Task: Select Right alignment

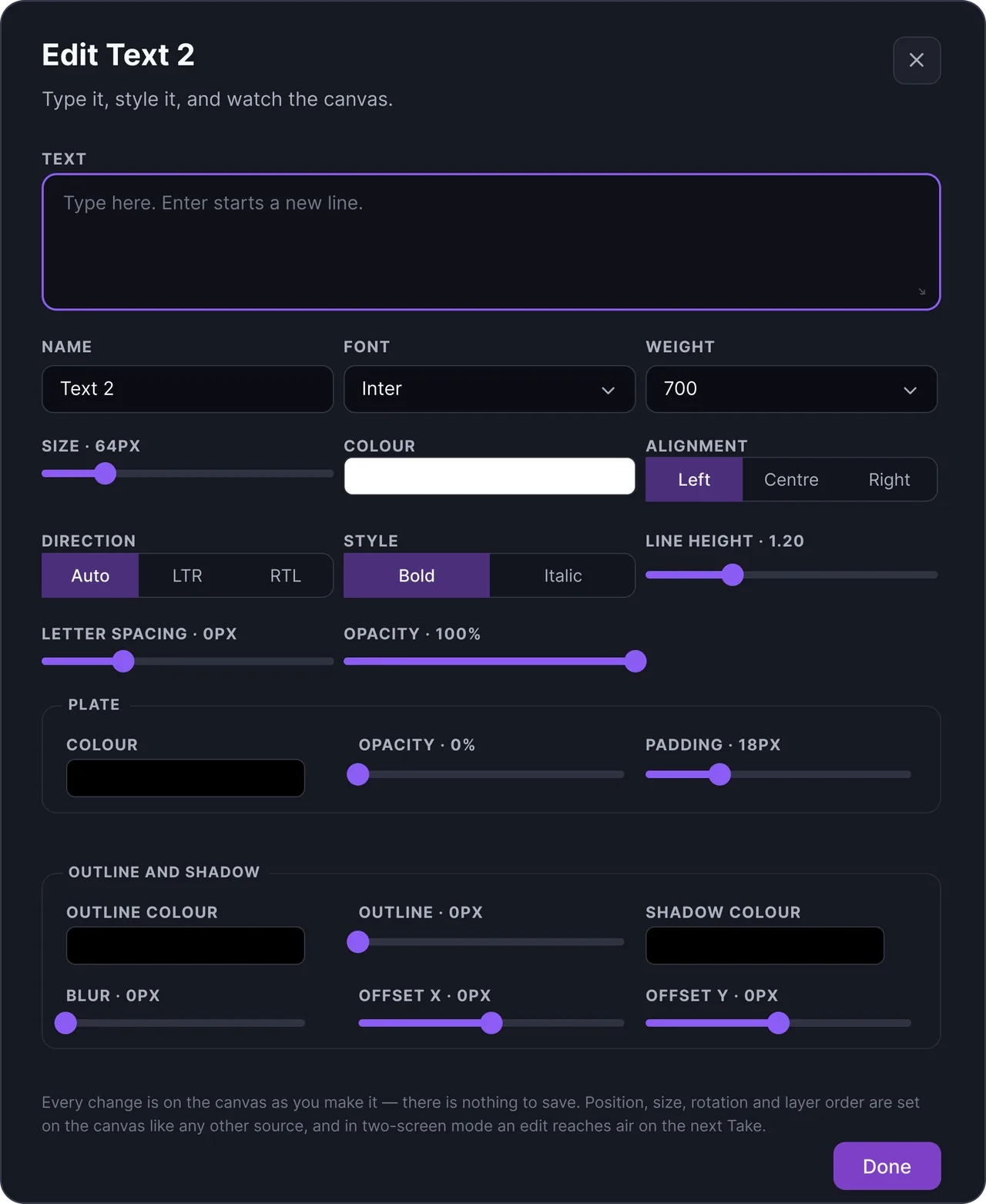Action: pos(889,479)
